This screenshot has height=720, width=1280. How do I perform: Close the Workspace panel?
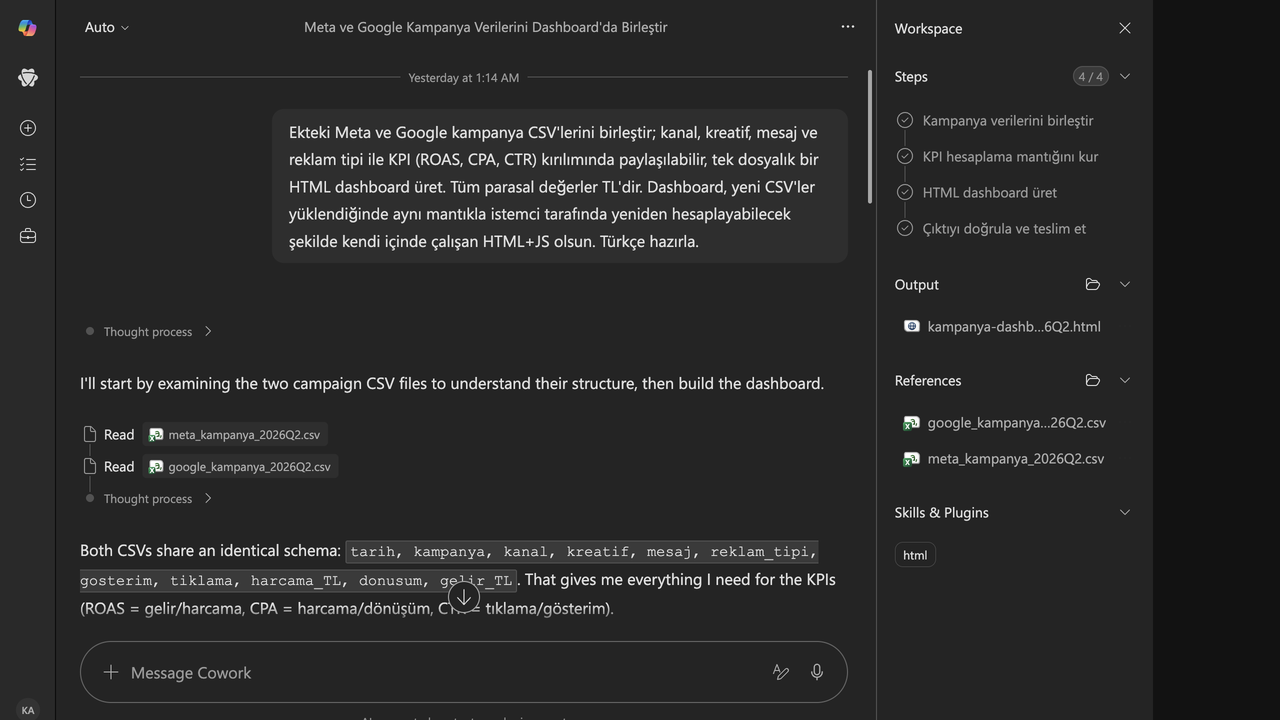click(1125, 28)
